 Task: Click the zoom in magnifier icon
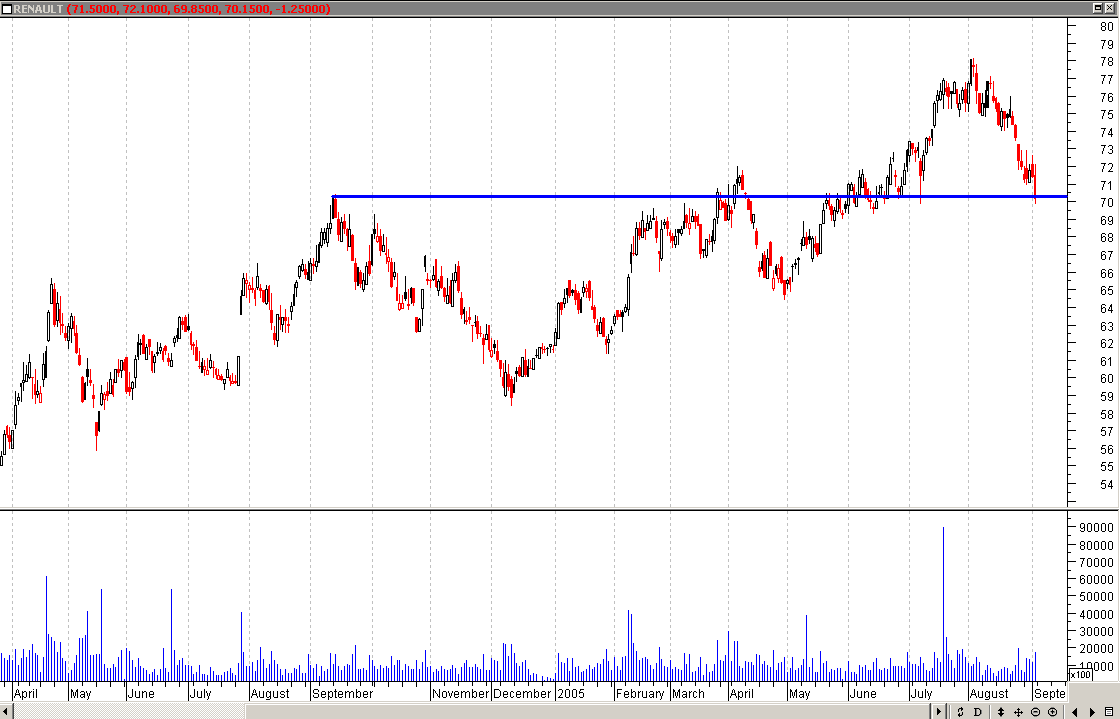[1052, 712]
